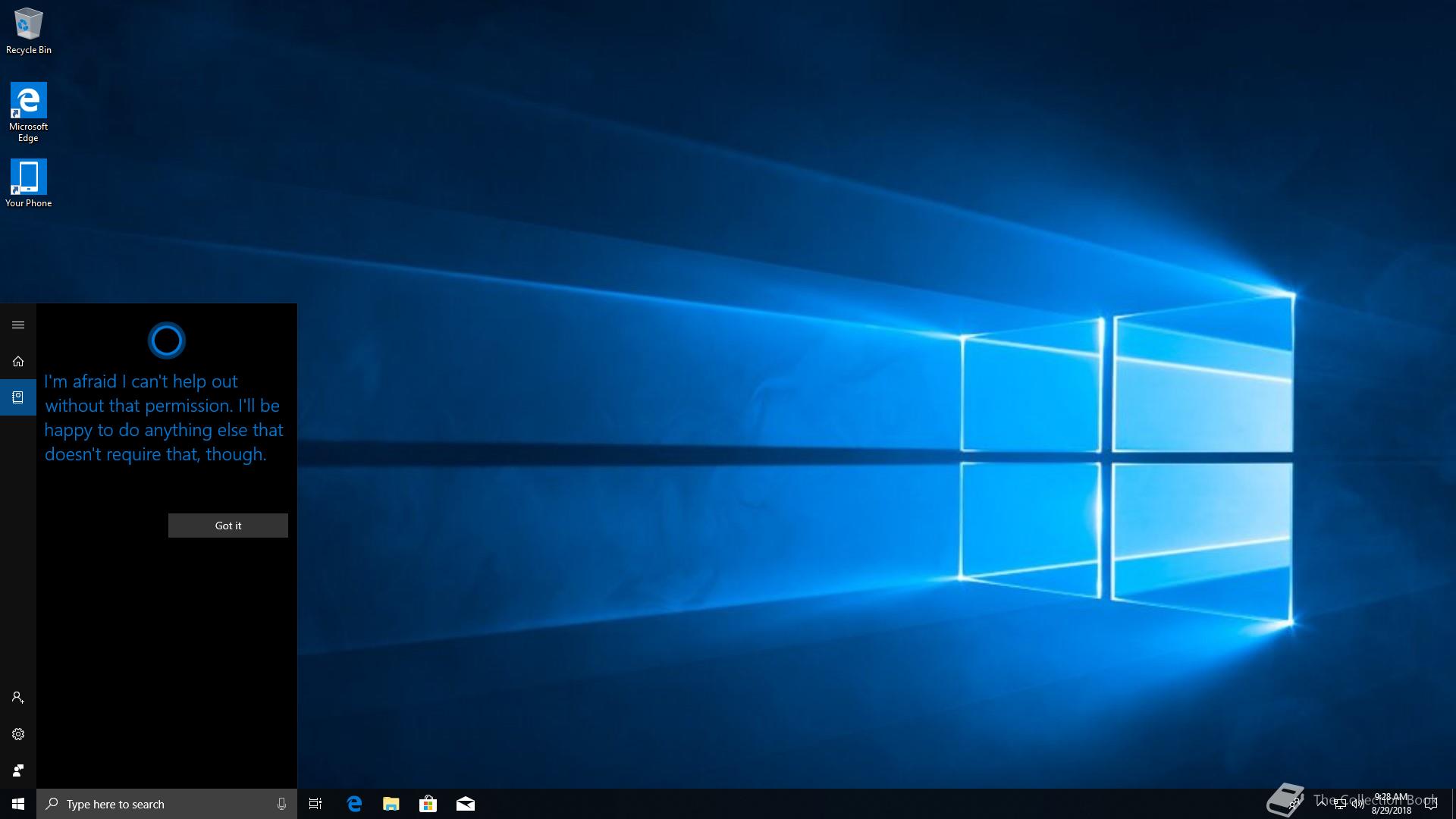Select the Microsoft Edge desktop shortcut
Screen dimensions: 1456x819
pyautogui.click(x=29, y=112)
